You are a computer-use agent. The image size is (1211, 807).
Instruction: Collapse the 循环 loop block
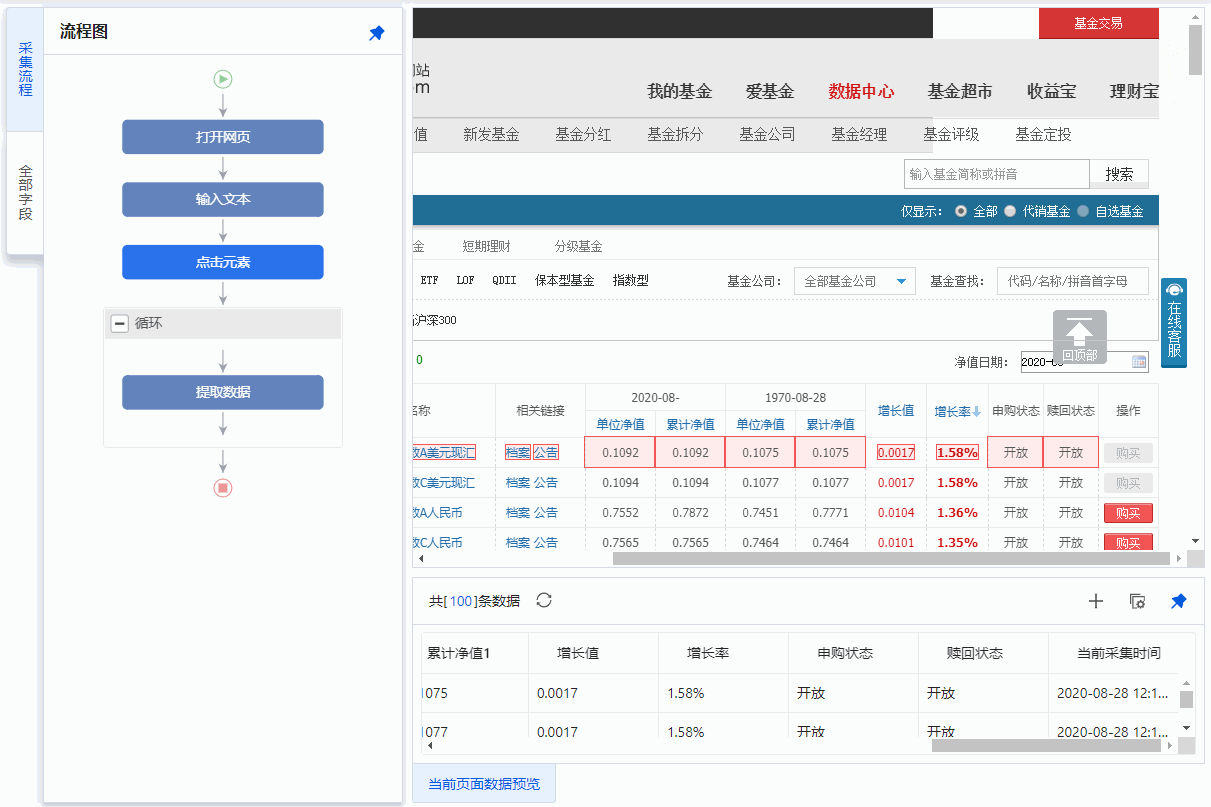[x=120, y=323]
